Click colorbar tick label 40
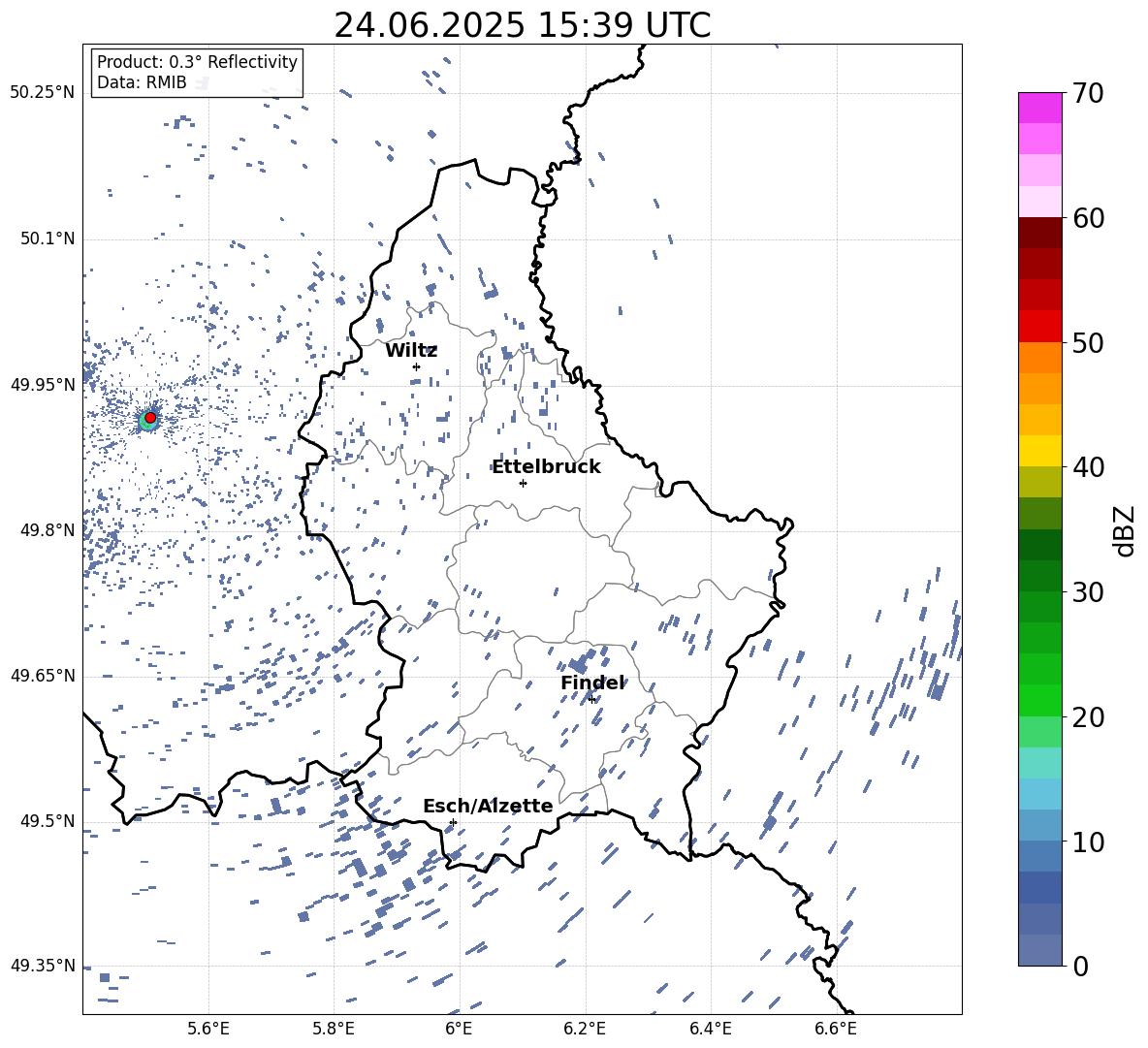The height and width of the screenshot is (1048, 1148). (x=1087, y=467)
